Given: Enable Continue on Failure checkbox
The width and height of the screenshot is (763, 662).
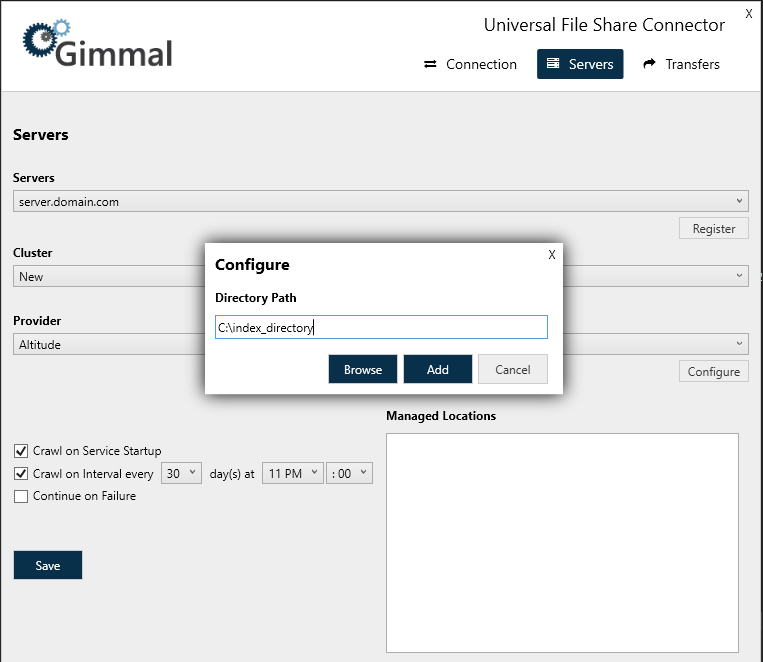Looking at the screenshot, I should 21,496.
